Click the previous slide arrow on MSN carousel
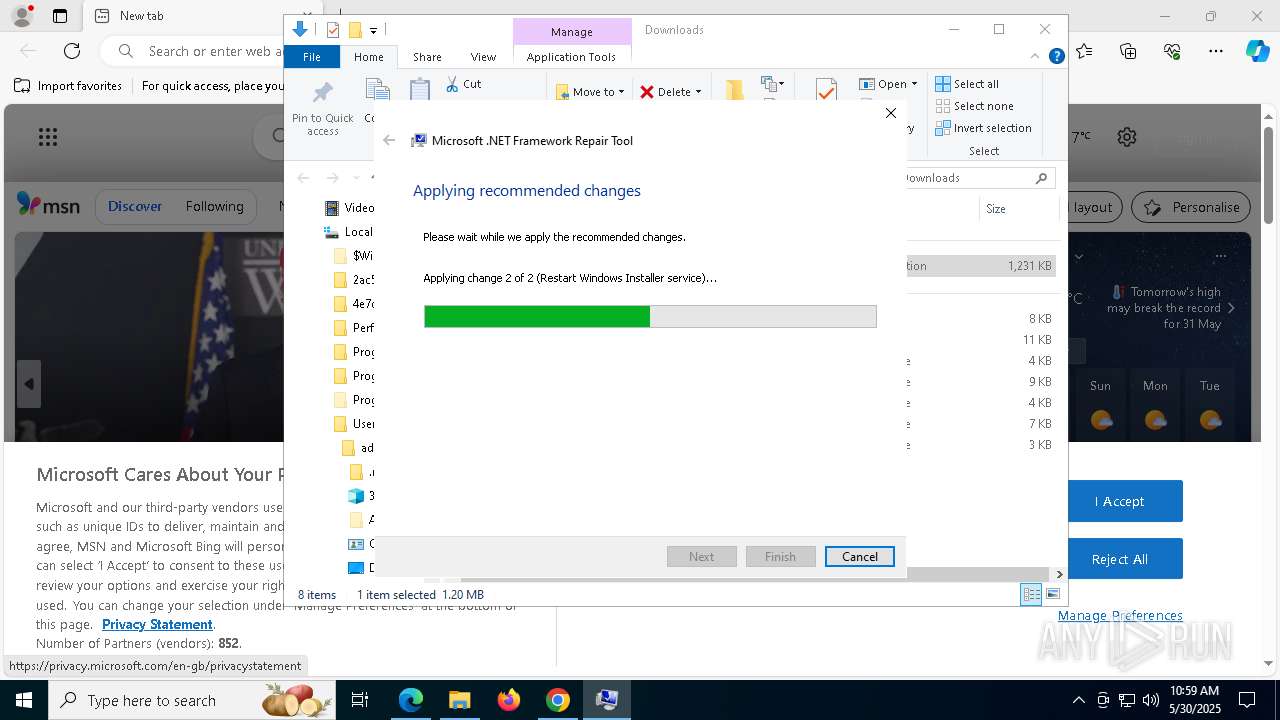1280x720 pixels. [28, 384]
